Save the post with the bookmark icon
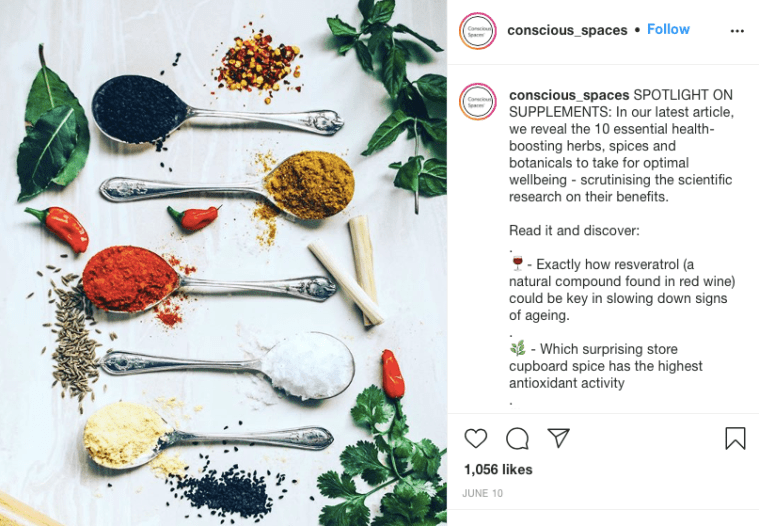Viewport: 759px width, 526px height. (x=735, y=438)
